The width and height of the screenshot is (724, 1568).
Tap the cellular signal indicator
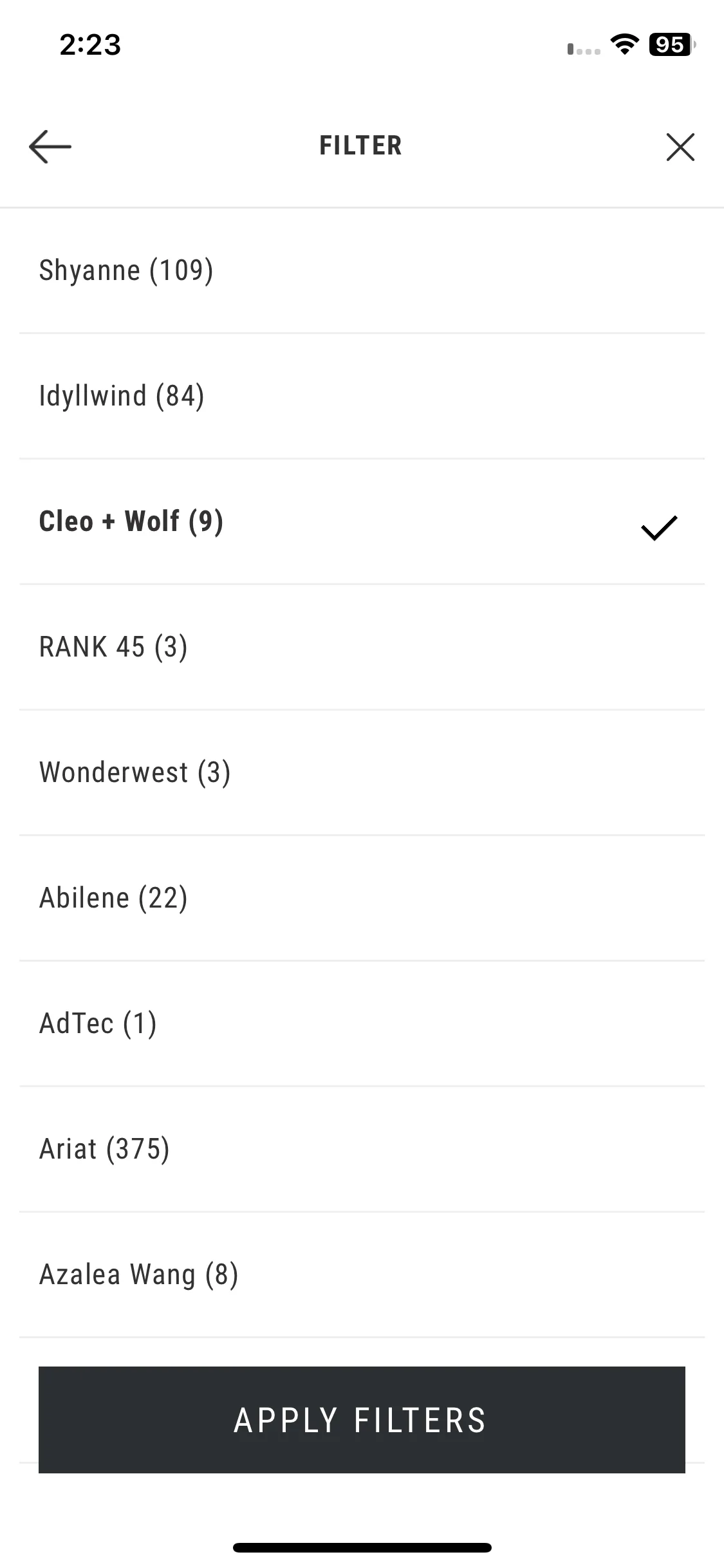pyautogui.click(x=584, y=49)
